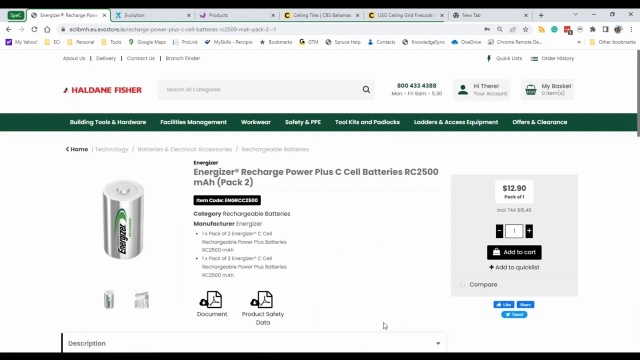Open the tab search dropdown arrow
This screenshot has height=360, width=640.
pyautogui.click(x=575, y=15)
